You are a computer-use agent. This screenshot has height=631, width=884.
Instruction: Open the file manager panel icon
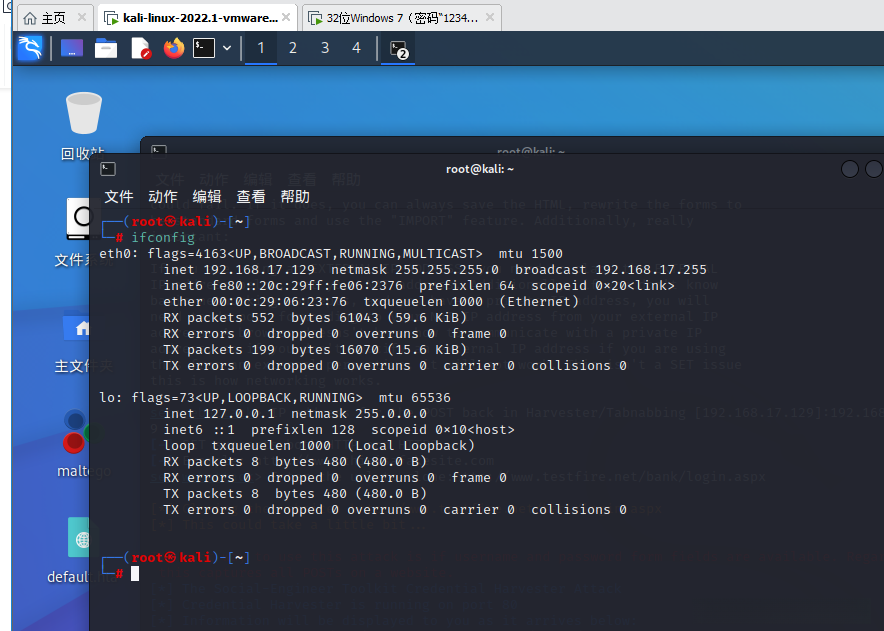pos(106,48)
